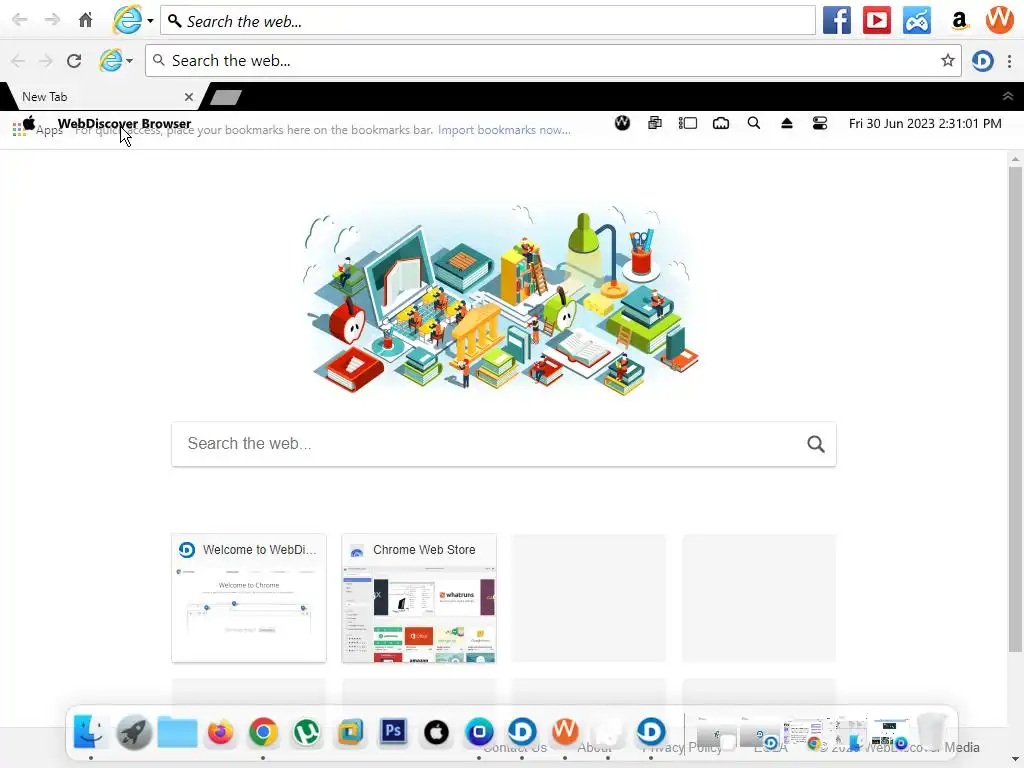The image size is (1024, 768).
Task: Open the Welcome to WebDi... tile
Action: (249, 598)
